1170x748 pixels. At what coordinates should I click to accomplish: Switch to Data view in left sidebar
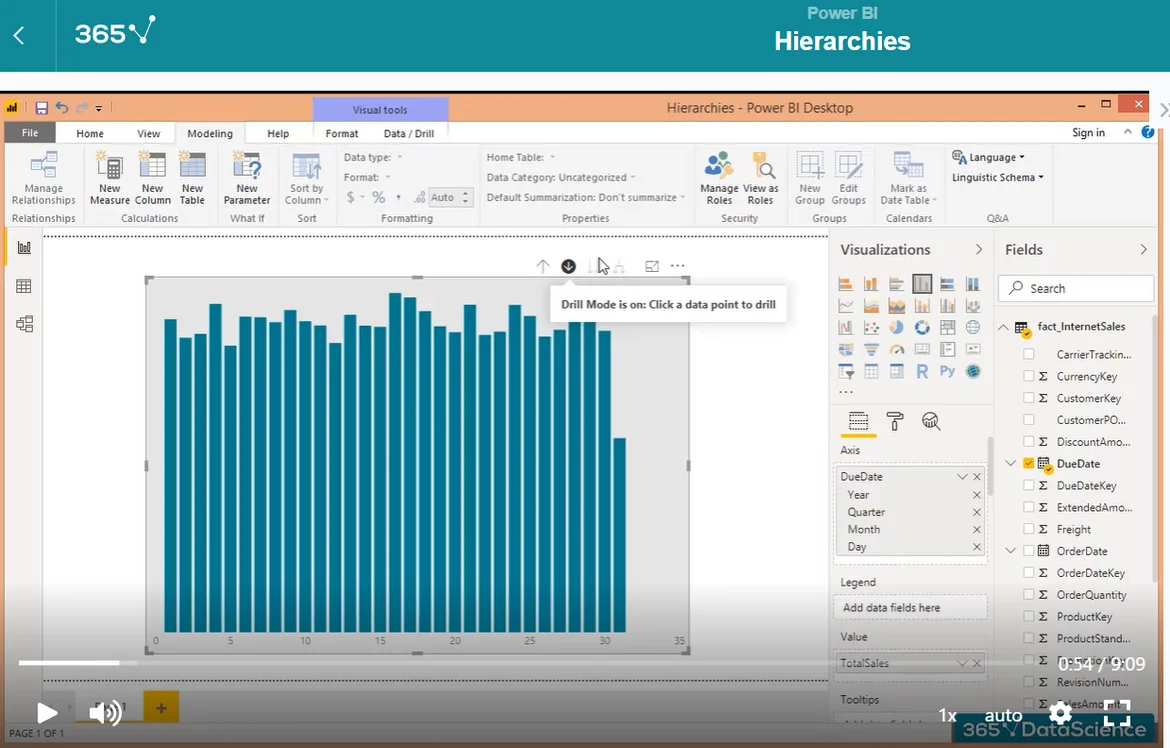(24, 286)
